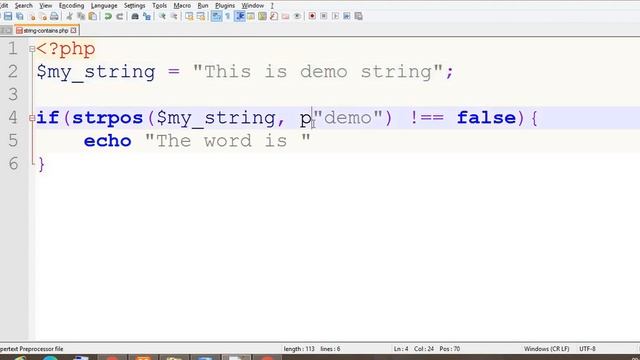Click 'Ln : 4' in status bar
Screen dimensions: 640x360
pos(401,349)
